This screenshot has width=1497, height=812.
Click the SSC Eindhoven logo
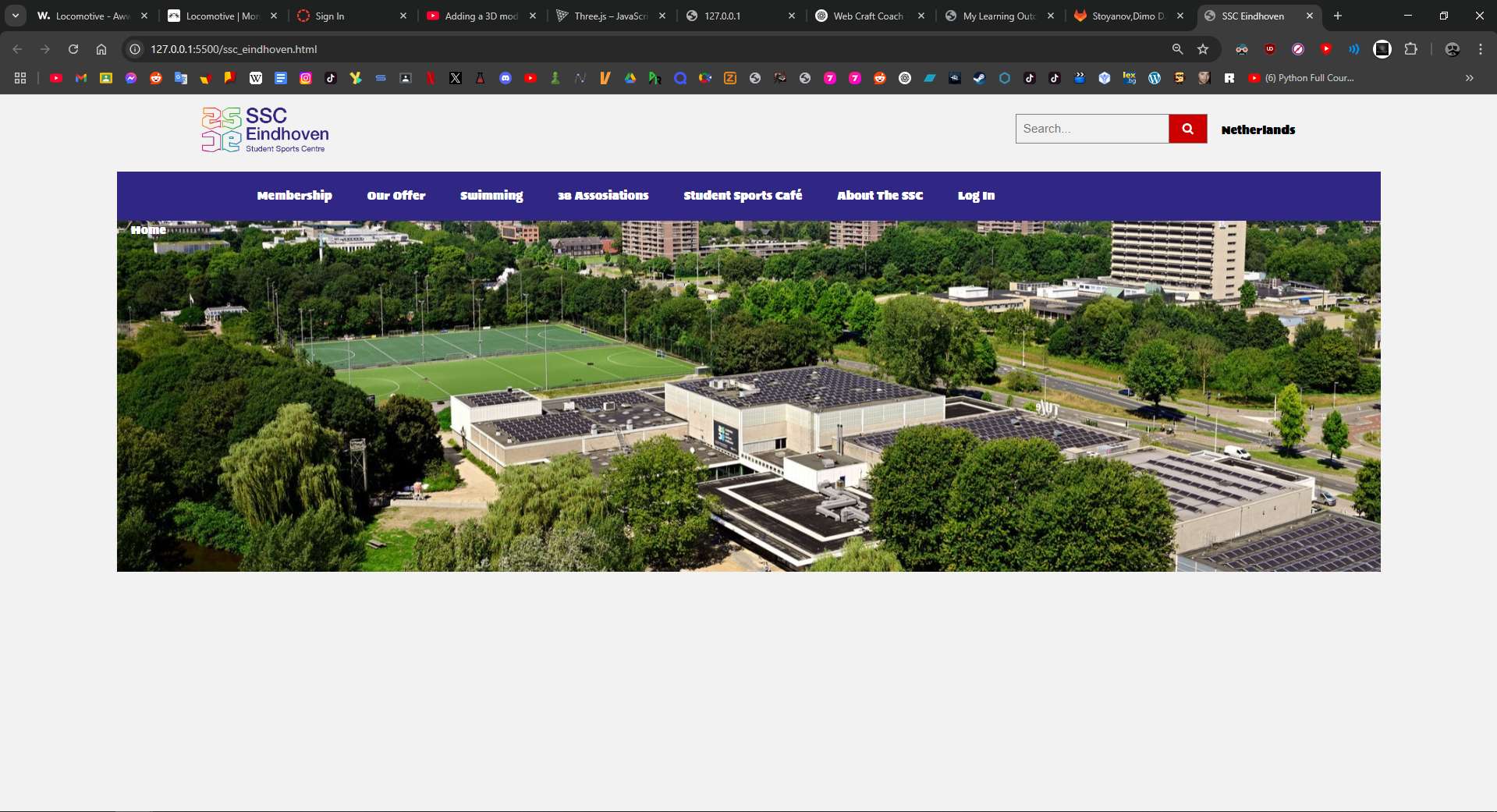(x=265, y=129)
